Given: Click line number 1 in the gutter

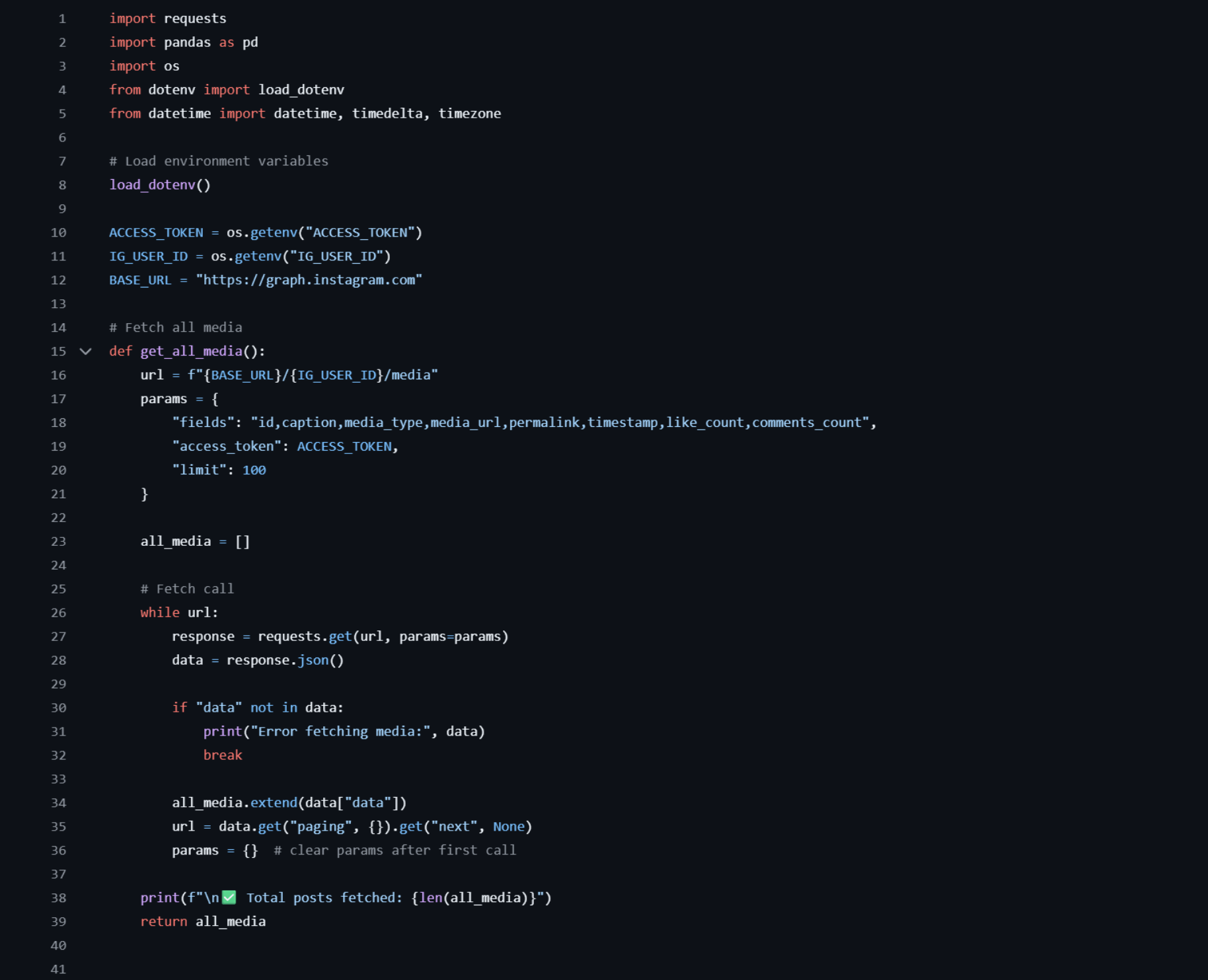Looking at the screenshot, I should coord(62,19).
